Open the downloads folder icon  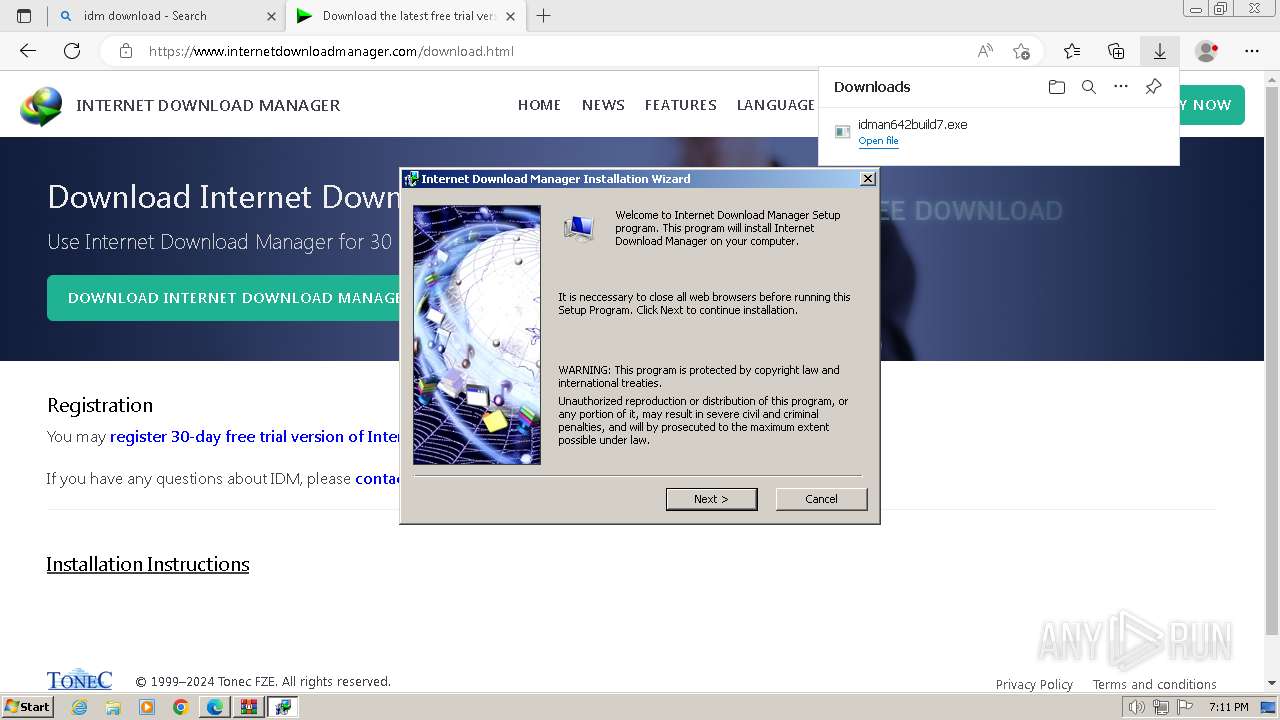(x=1057, y=87)
